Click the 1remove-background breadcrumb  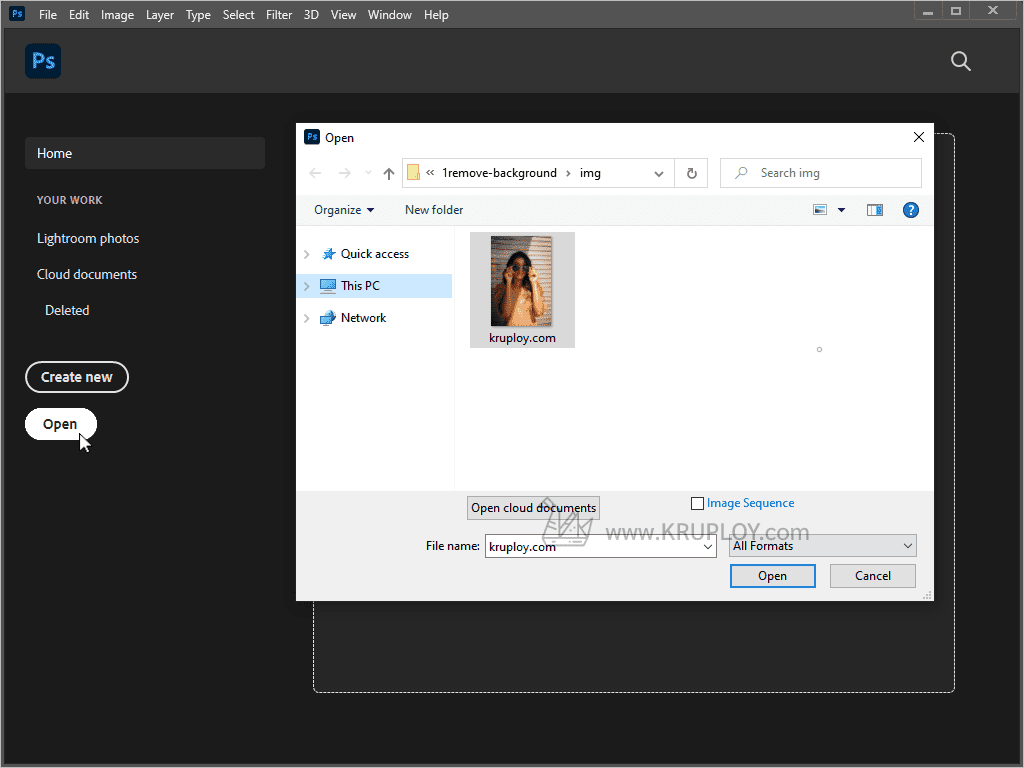500,173
